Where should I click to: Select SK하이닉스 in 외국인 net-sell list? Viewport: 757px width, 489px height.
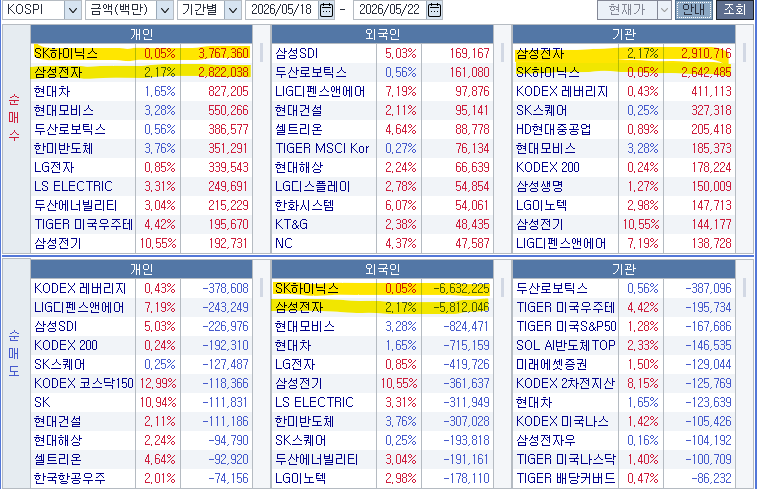click(307, 288)
